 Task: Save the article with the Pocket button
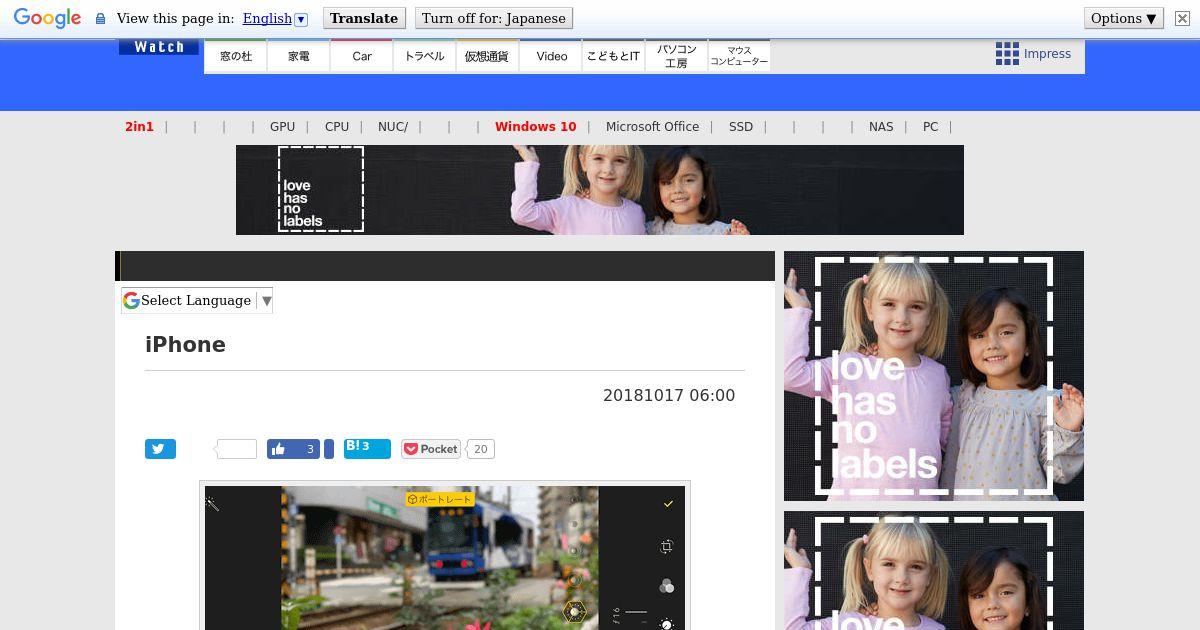pyautogui.click(x=431, y=449)
